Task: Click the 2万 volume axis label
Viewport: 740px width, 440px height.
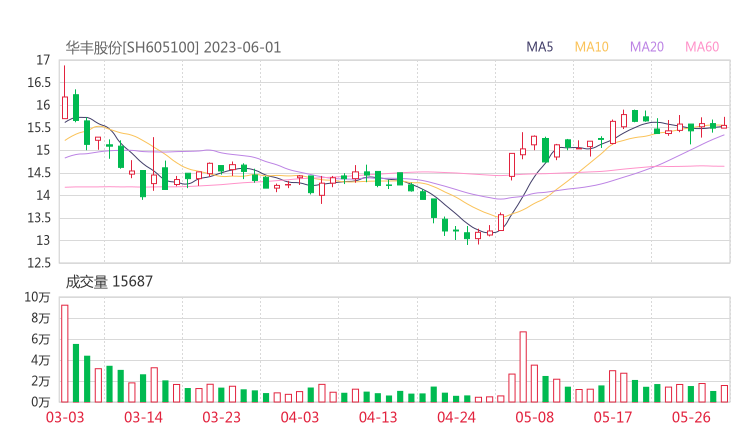Action: (41, 381)
